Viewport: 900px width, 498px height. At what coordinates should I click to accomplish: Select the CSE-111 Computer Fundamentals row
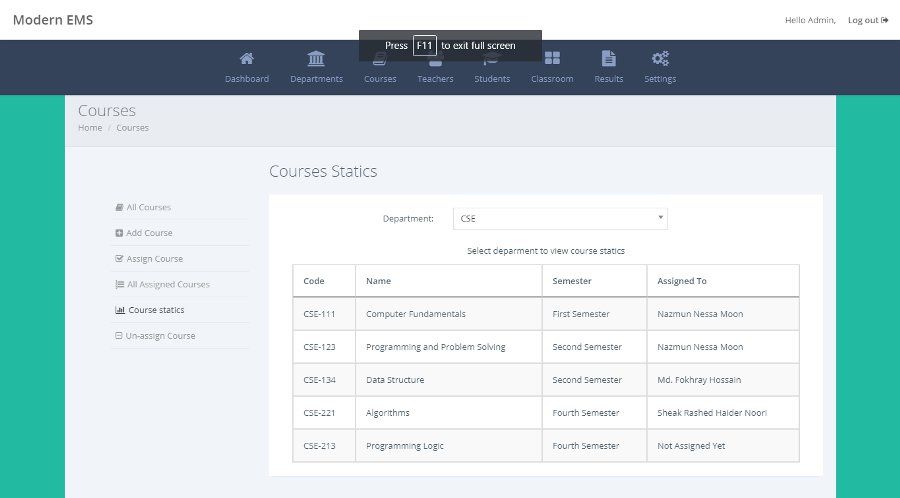coord(545,314)
